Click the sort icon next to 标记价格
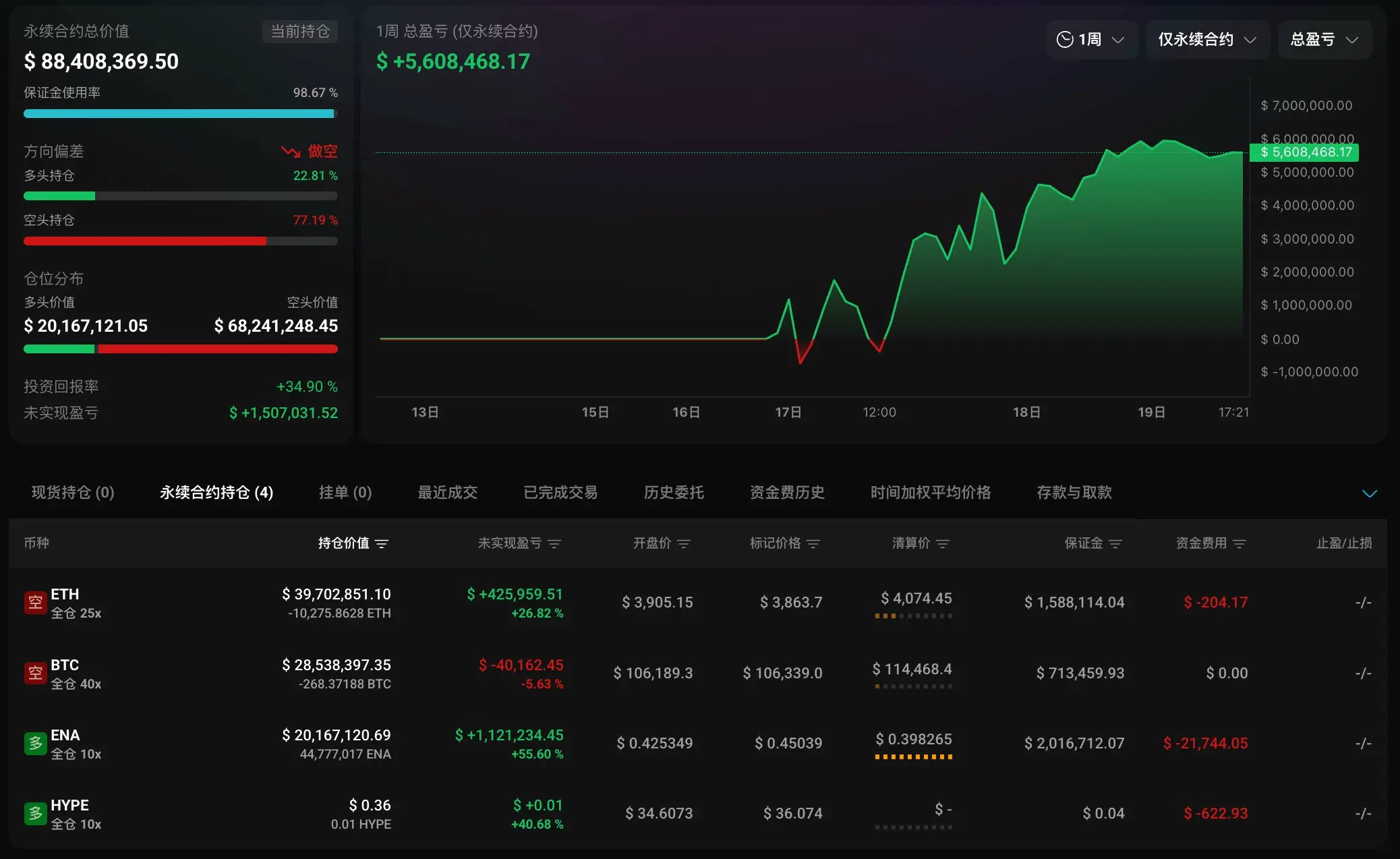 tap(813, 543)
